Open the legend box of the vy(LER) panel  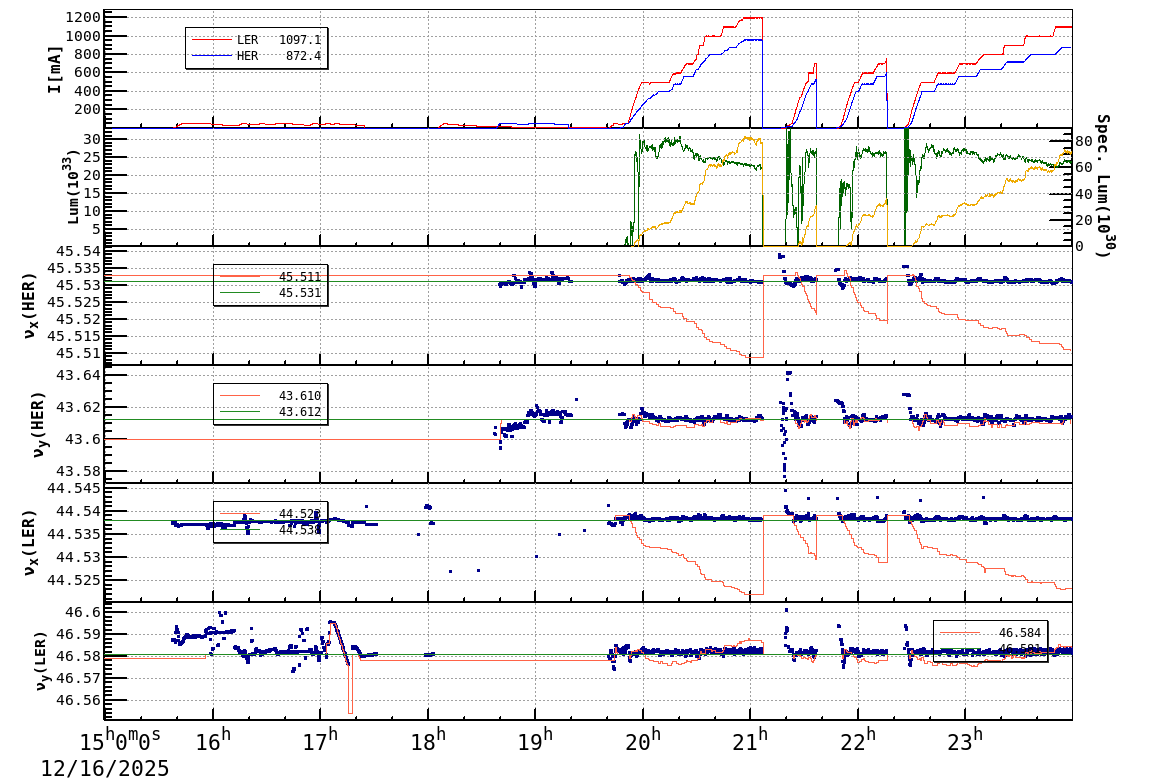click(990, 639)
